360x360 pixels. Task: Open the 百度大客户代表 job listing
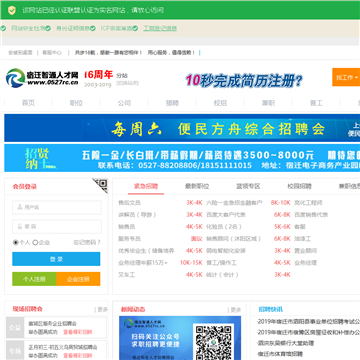226,215
